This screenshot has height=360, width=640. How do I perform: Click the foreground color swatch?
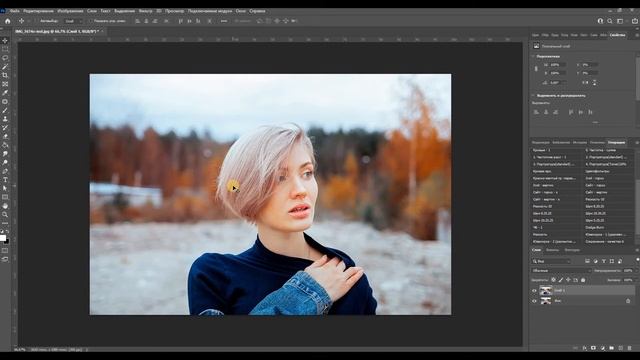tap(3, 238)
